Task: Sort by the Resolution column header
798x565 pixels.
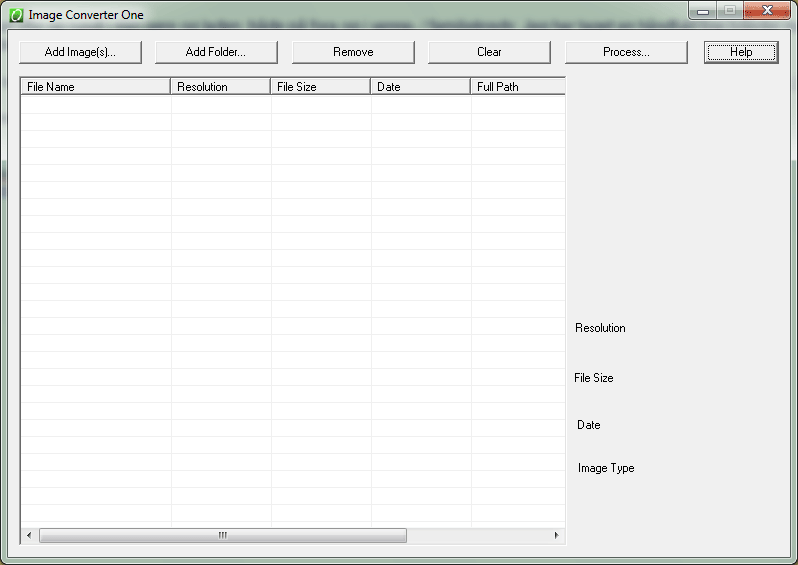Action: point(221,87)
